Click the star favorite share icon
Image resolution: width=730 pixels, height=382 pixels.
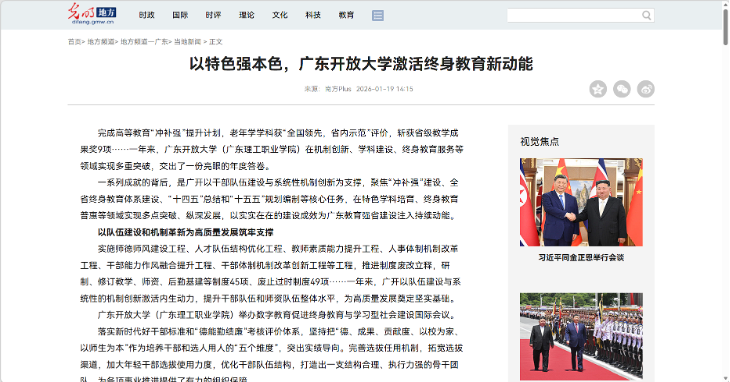pos(598,89)
